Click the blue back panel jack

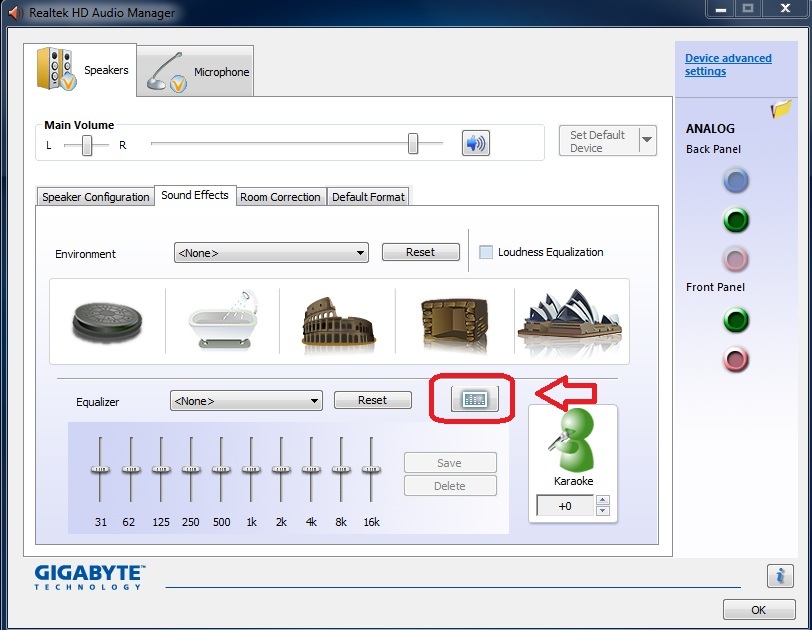(735, 181)
